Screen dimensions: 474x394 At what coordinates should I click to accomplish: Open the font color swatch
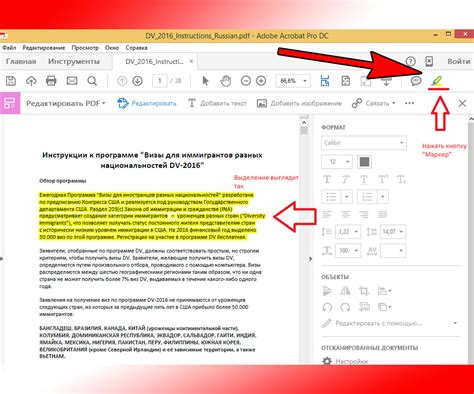364,162
